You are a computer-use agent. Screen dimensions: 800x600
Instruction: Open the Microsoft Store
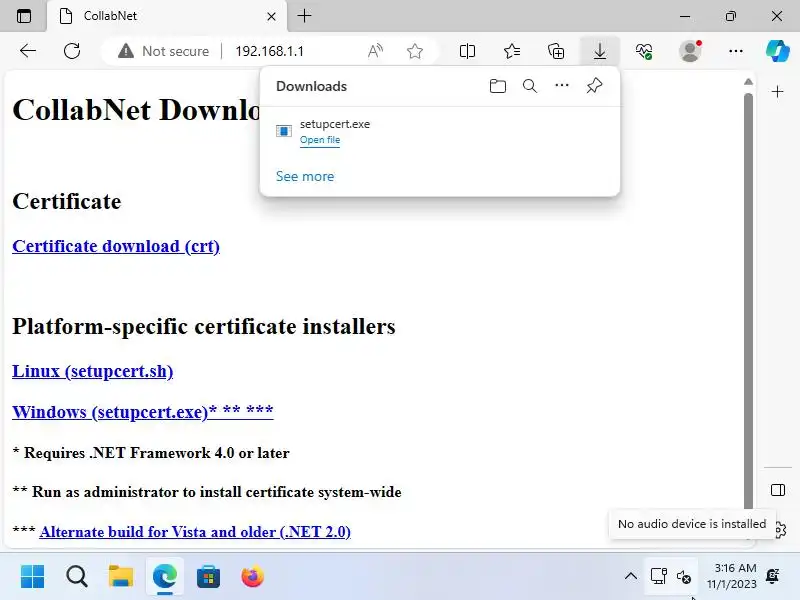[x=209, y=577]
